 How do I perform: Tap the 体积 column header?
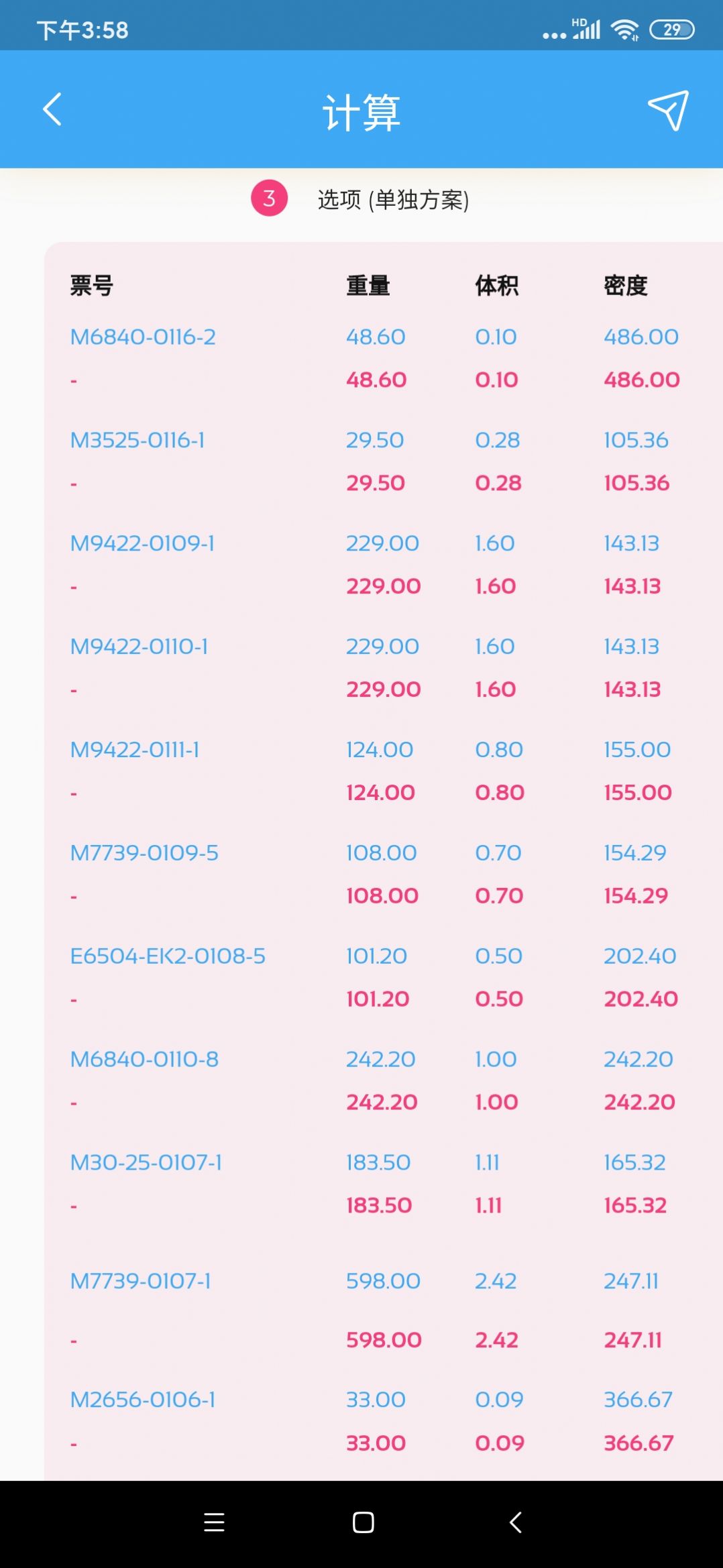(x=496, y=286)
